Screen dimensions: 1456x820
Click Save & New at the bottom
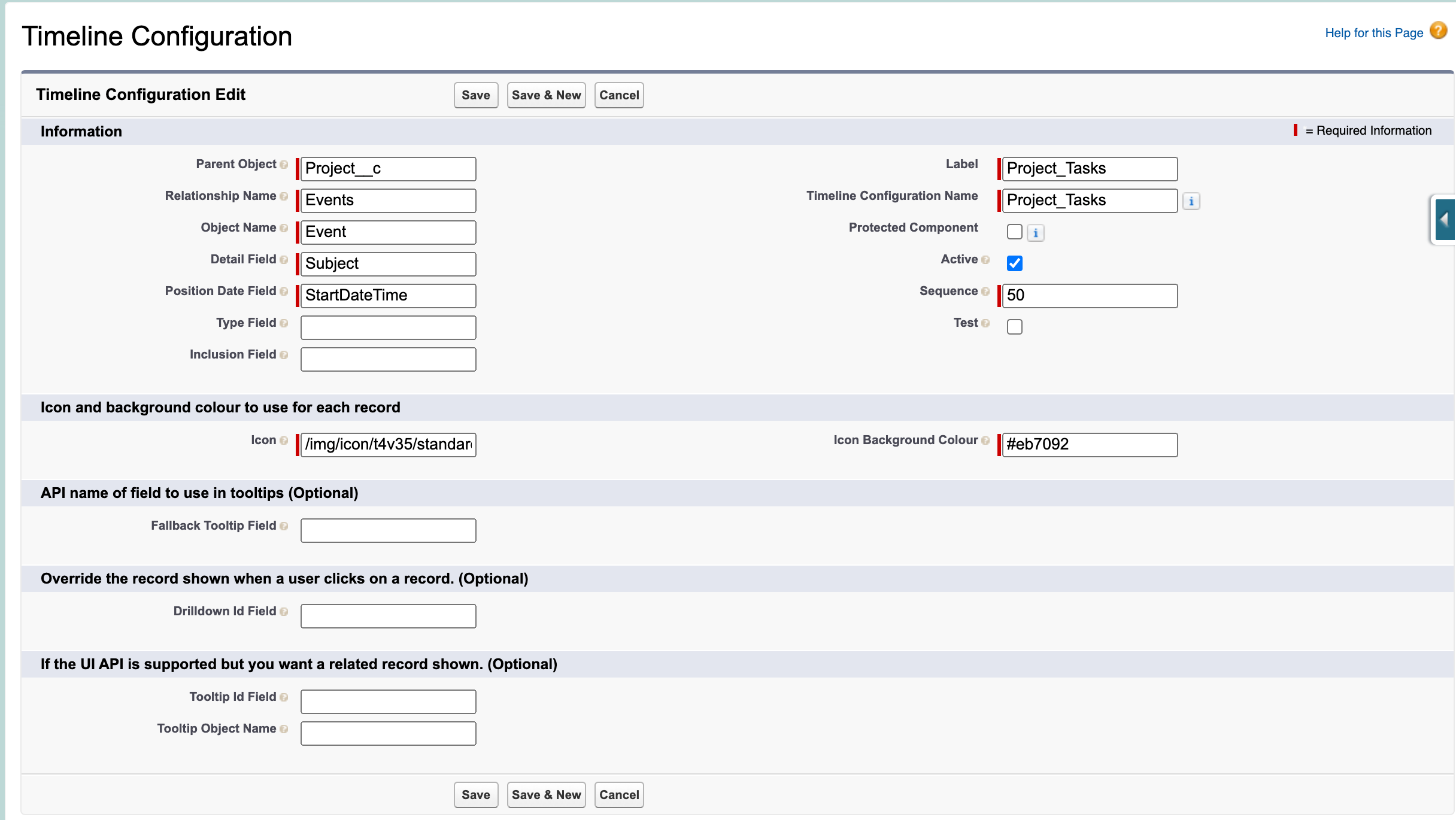pos(545,794)
